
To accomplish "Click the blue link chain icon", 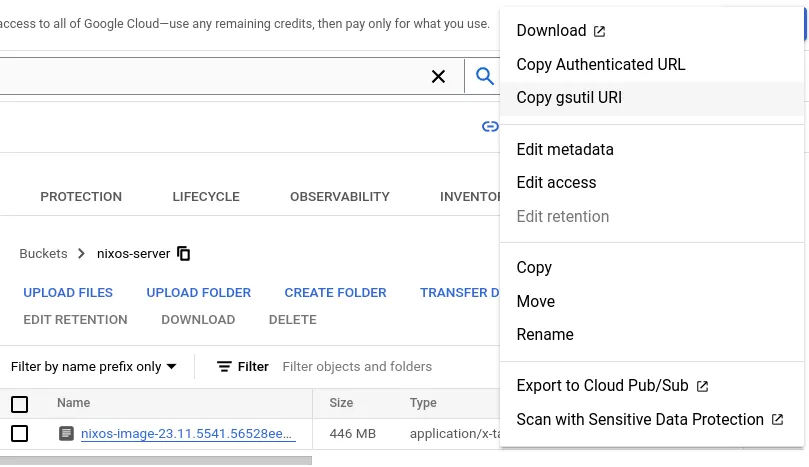I will click(x=490, y=126).
